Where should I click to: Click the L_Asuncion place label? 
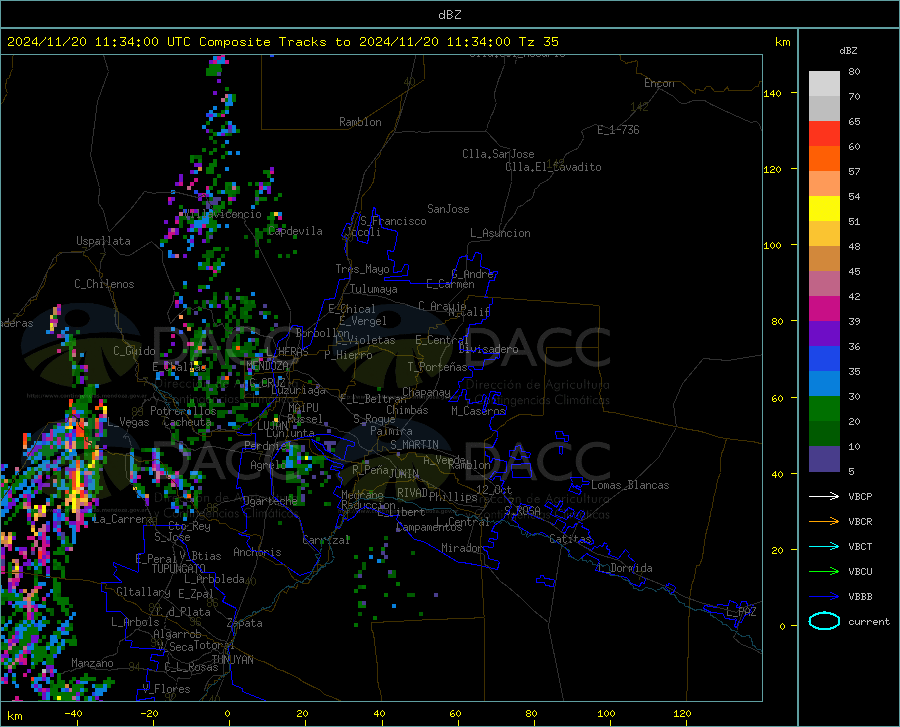pyautogui.click(x=501, y=233)
